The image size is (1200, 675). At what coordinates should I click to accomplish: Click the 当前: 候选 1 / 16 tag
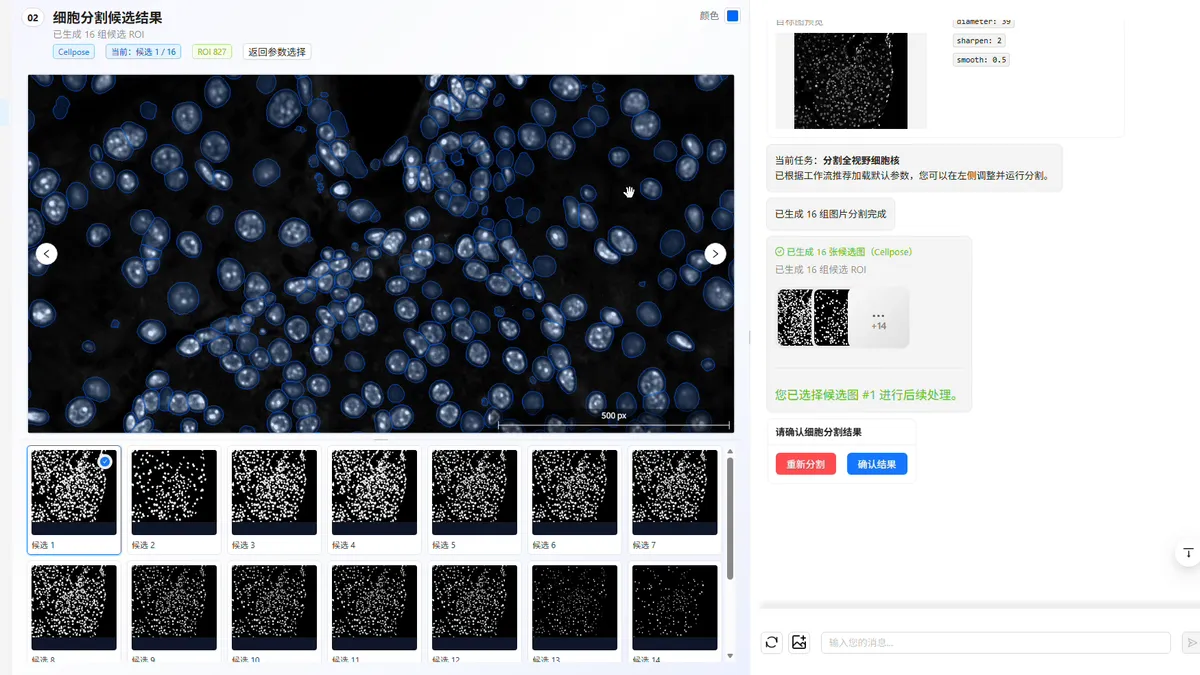(x=143, y=51)
